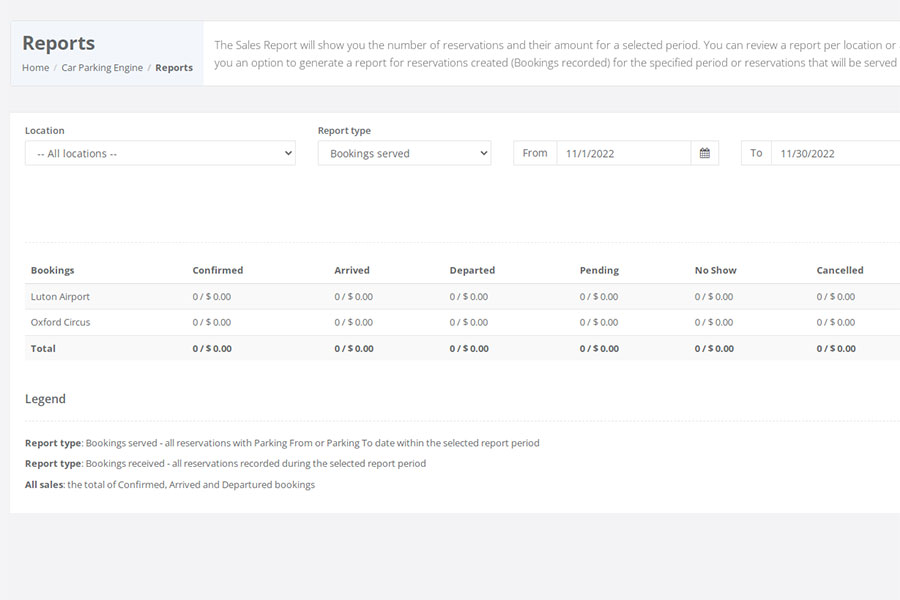Expand the Report type dropdown
Screen dimensions: 900x600
tap(405, 153)
